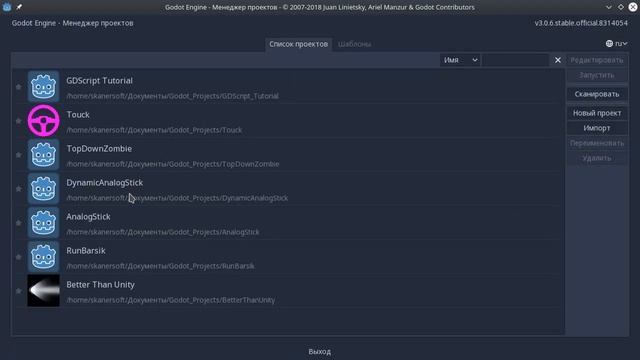Switch to the Список проектов tab

tap(298, 44)
